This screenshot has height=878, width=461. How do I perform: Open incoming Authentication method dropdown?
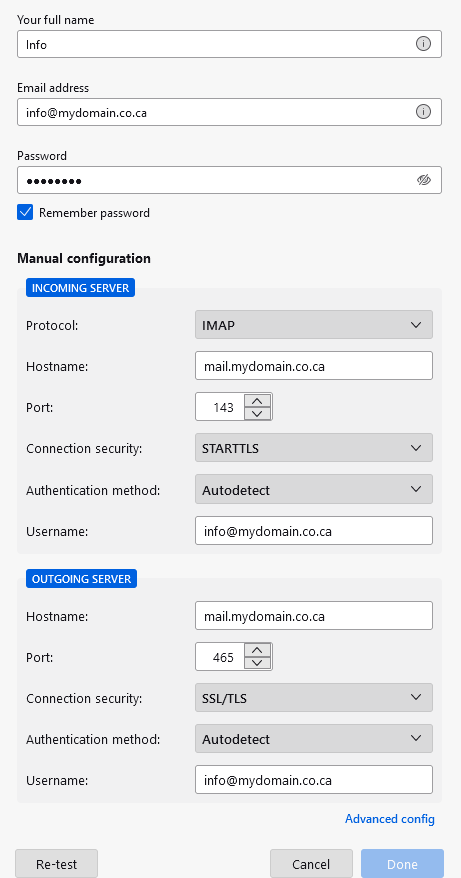314,489
